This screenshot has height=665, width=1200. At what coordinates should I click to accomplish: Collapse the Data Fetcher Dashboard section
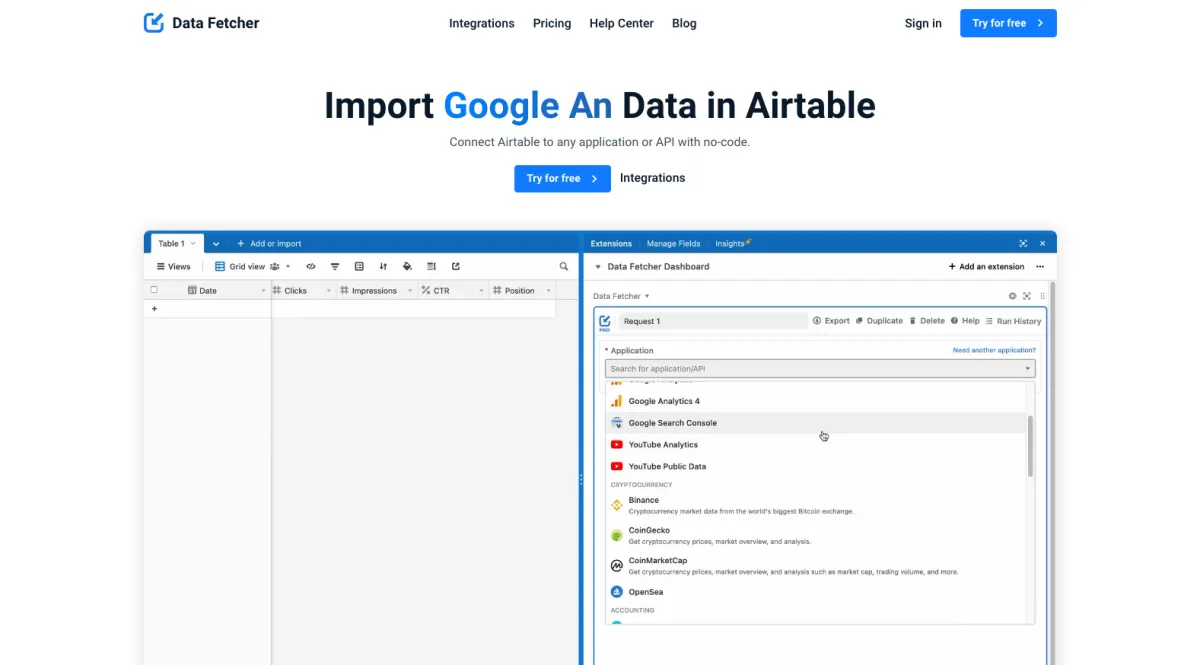pyautogui.click(x=598, y=267)
